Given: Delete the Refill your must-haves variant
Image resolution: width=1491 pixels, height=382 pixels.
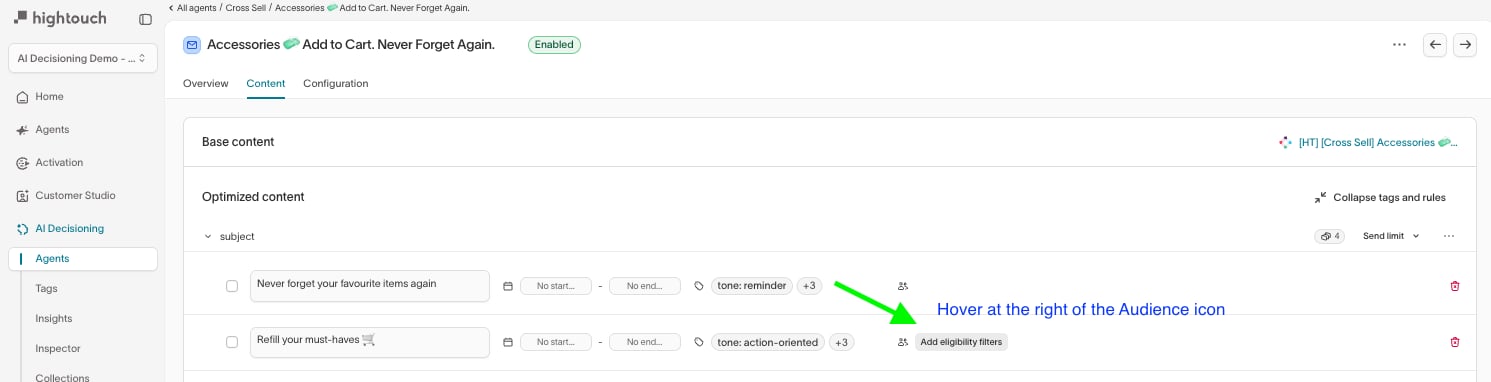Looking at the screenshot, I should tap(1455, 342).
